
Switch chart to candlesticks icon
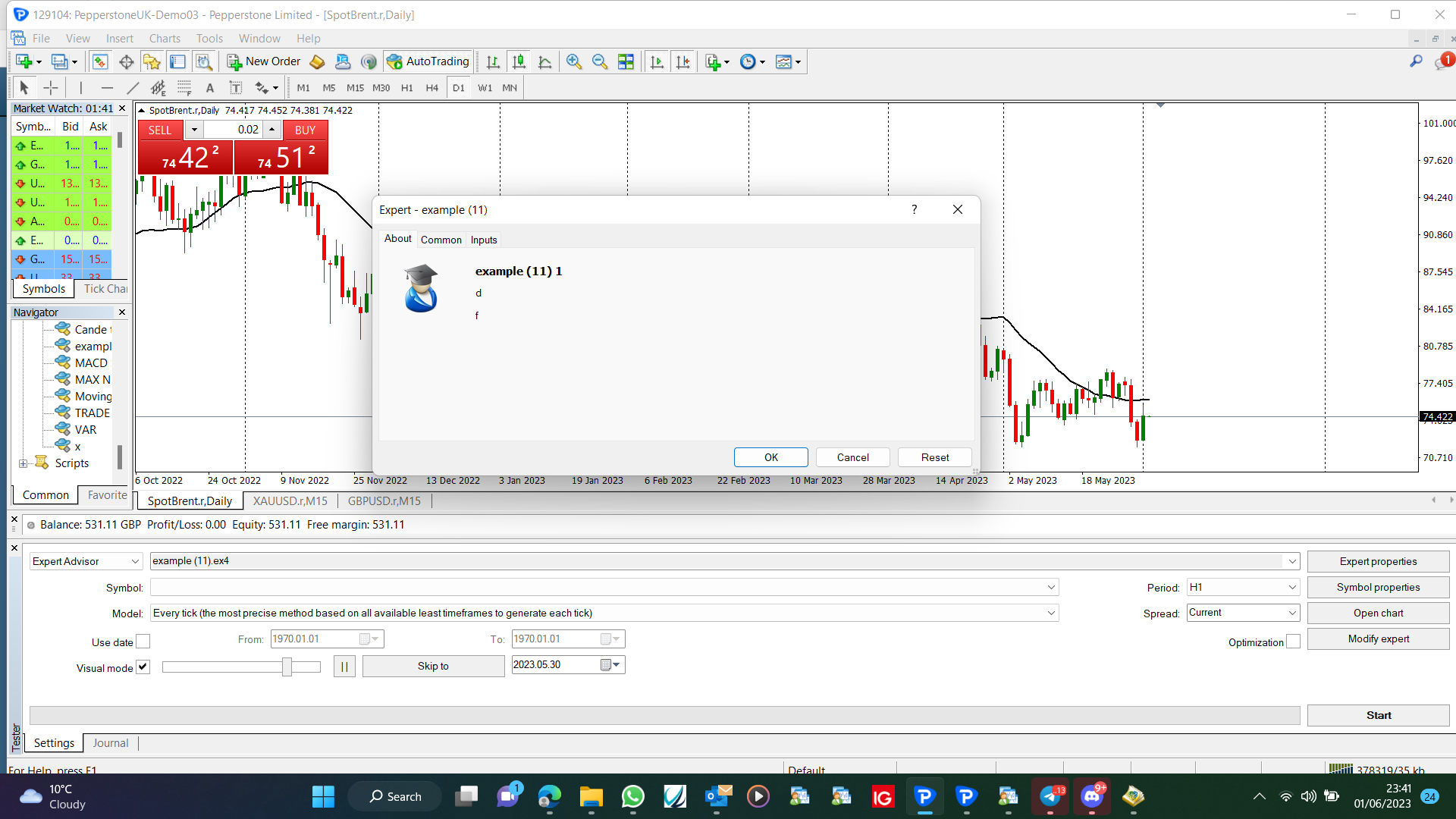pos(519,61)
